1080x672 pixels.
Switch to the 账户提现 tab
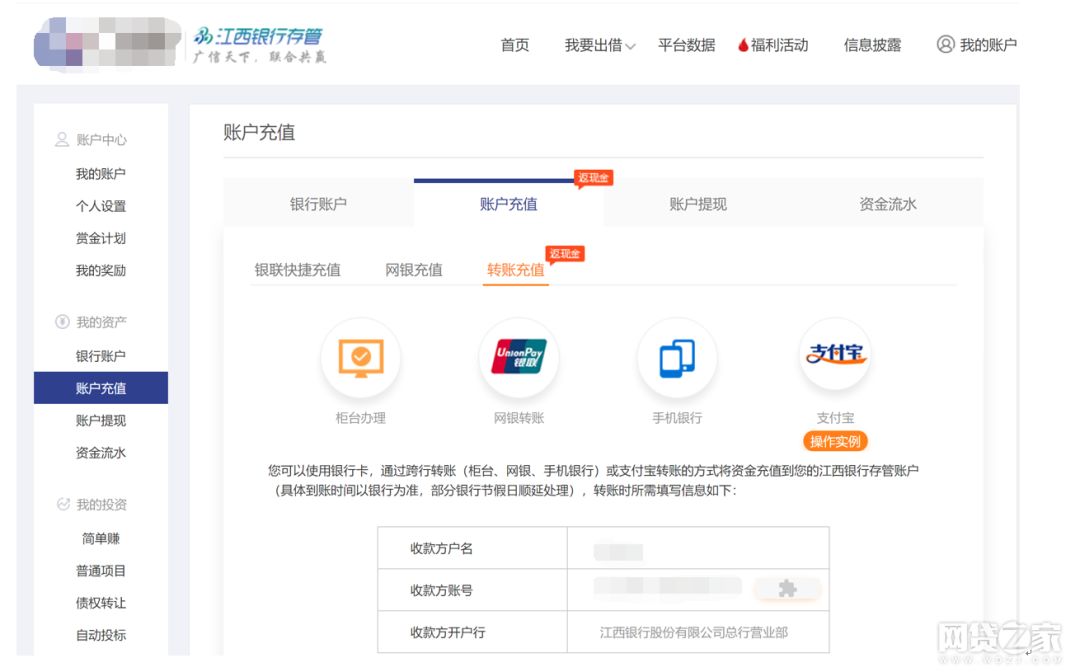pos(698,204)
